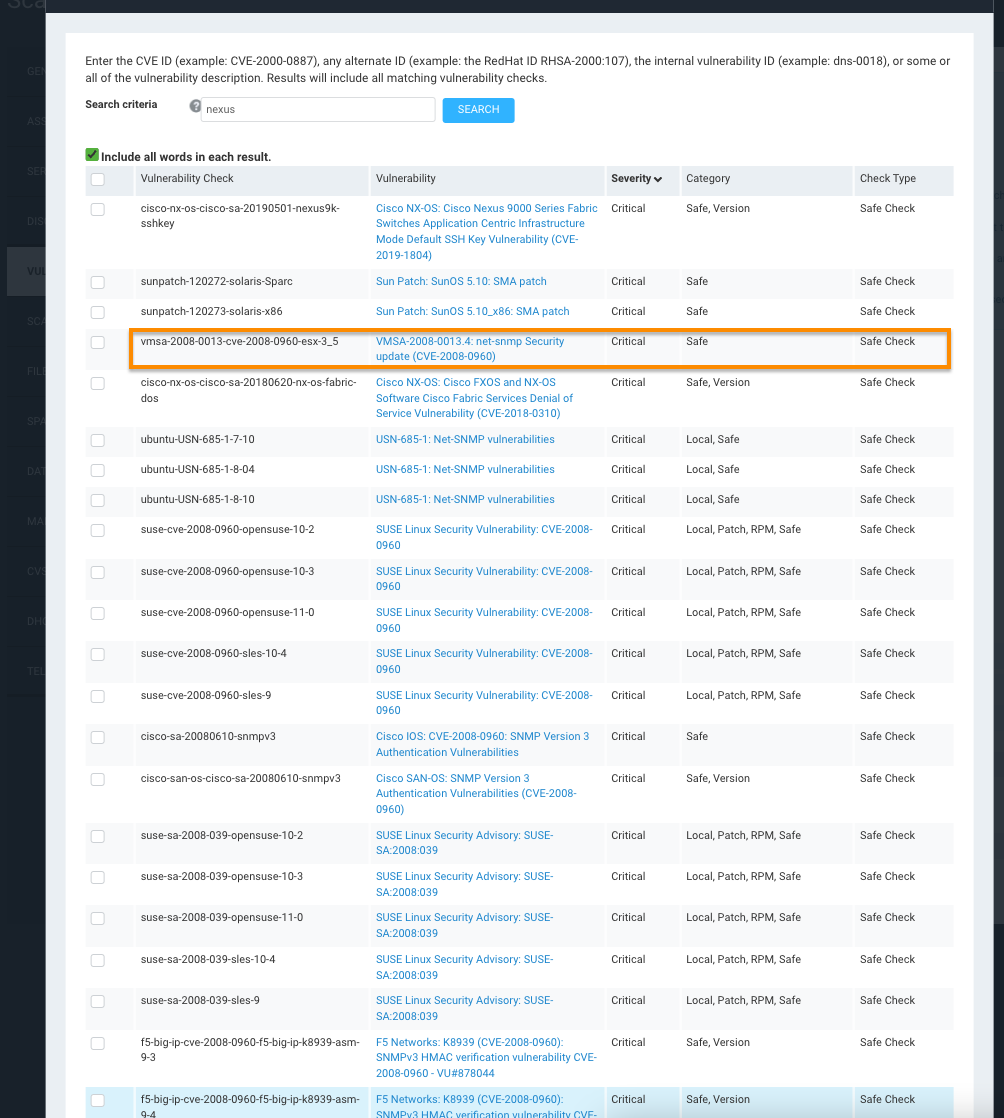This screenshot has width=1004, height=1118.
Task: Uncheck Include all words in each result
Action: 92,155
